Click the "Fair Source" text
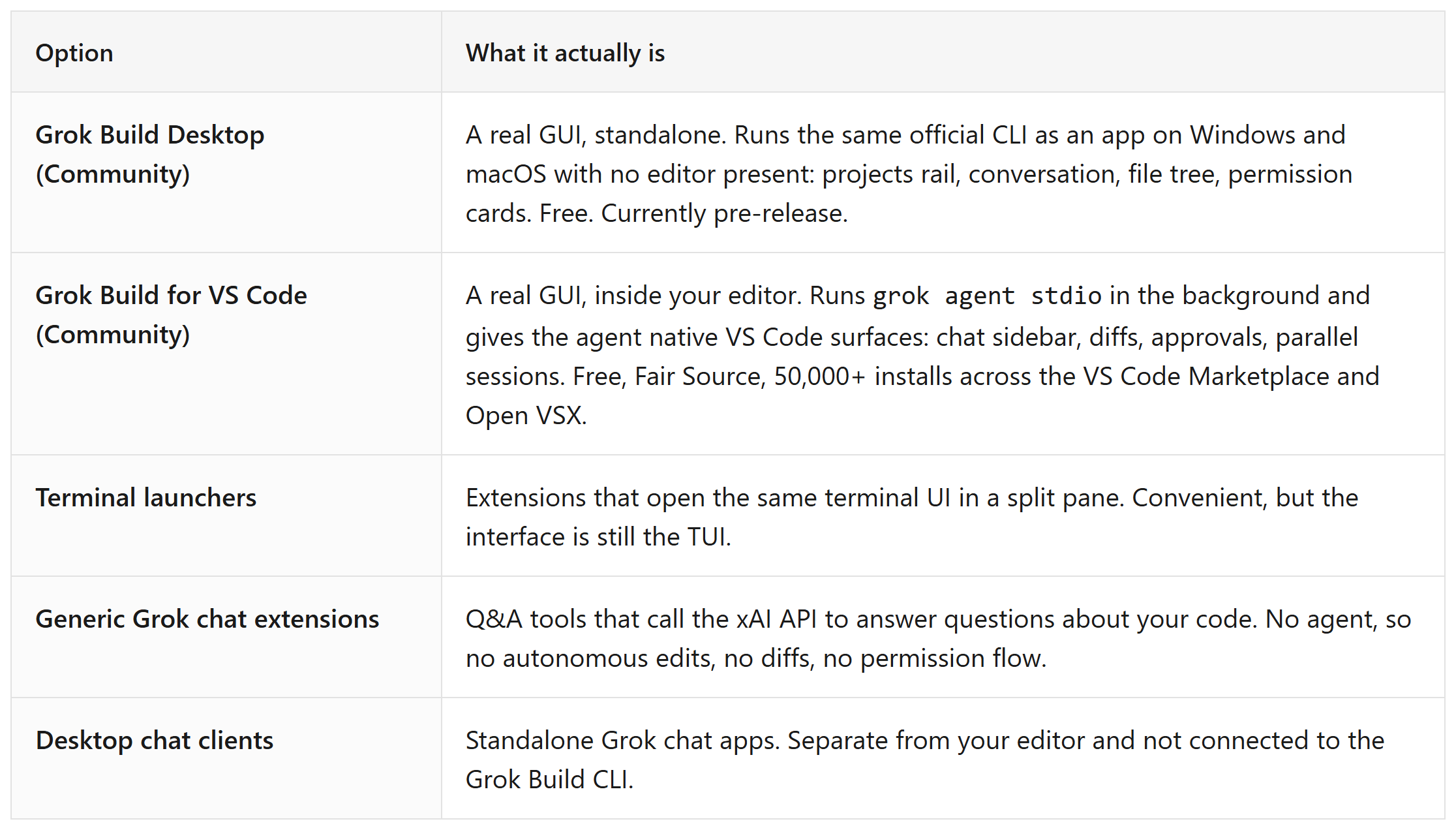1456x830 pixels. point(699,376)
